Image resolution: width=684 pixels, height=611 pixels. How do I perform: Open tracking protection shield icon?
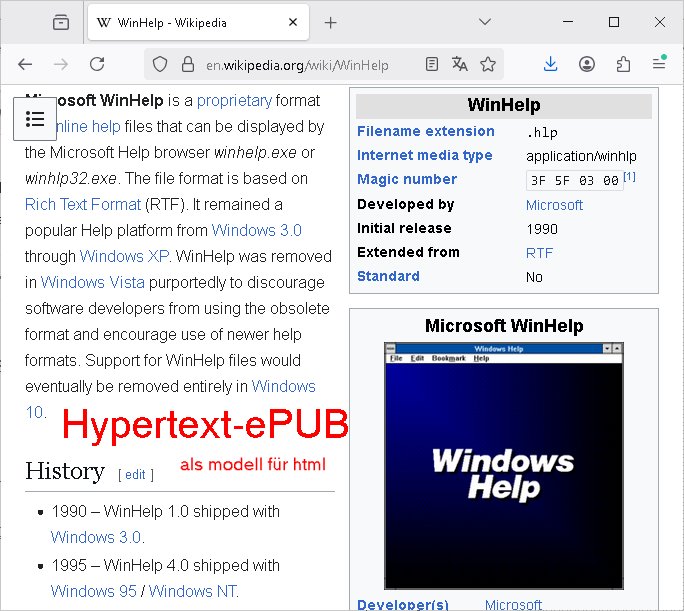160,65
